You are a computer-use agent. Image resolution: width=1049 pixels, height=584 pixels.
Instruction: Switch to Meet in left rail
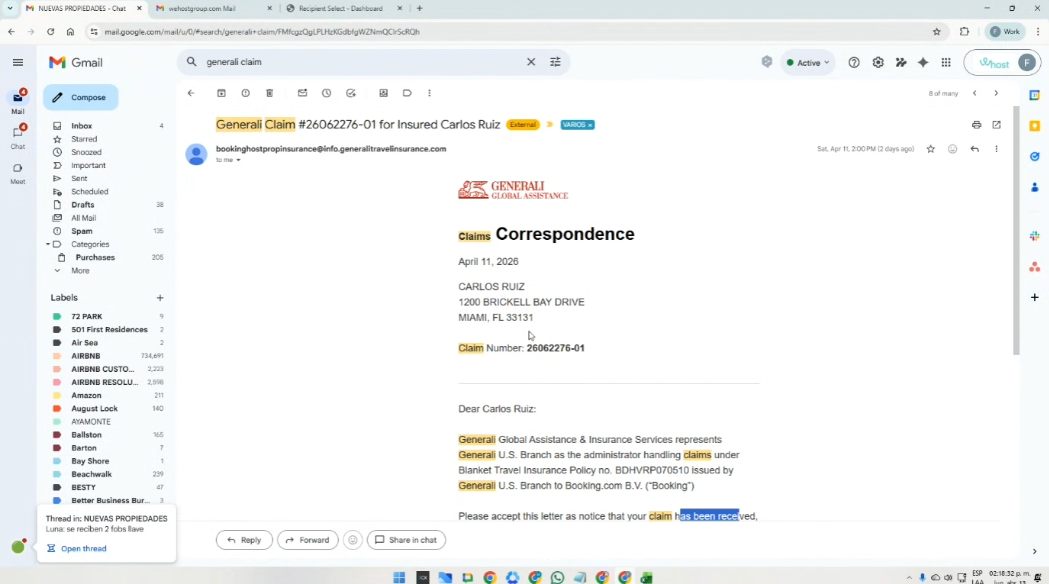[x=18, y=173]
